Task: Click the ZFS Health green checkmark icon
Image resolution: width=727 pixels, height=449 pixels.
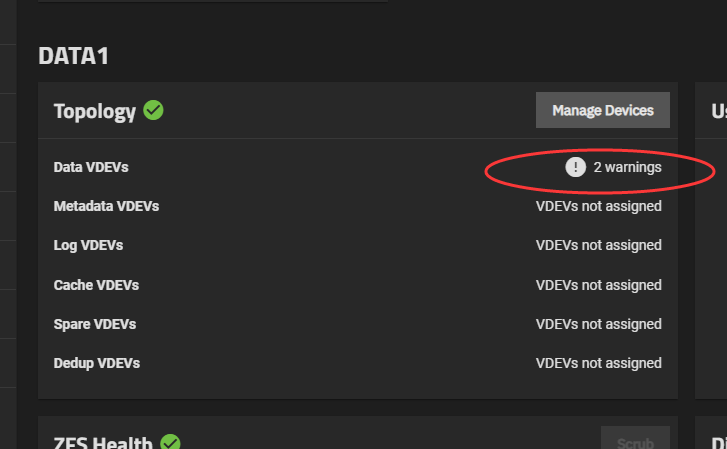Action: coord(170,442)
